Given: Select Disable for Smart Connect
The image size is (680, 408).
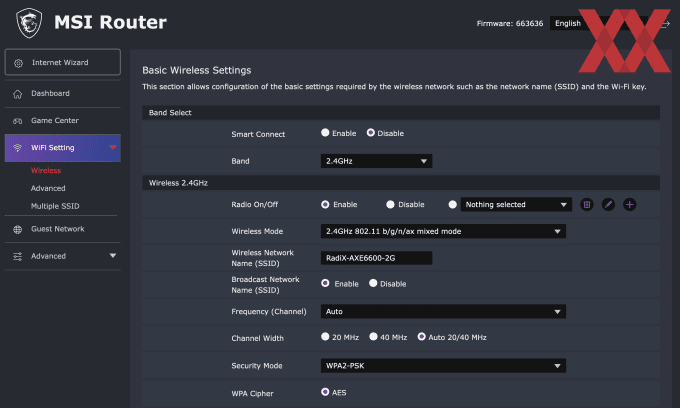Looking at the screenshot, I should pos(370,133).
